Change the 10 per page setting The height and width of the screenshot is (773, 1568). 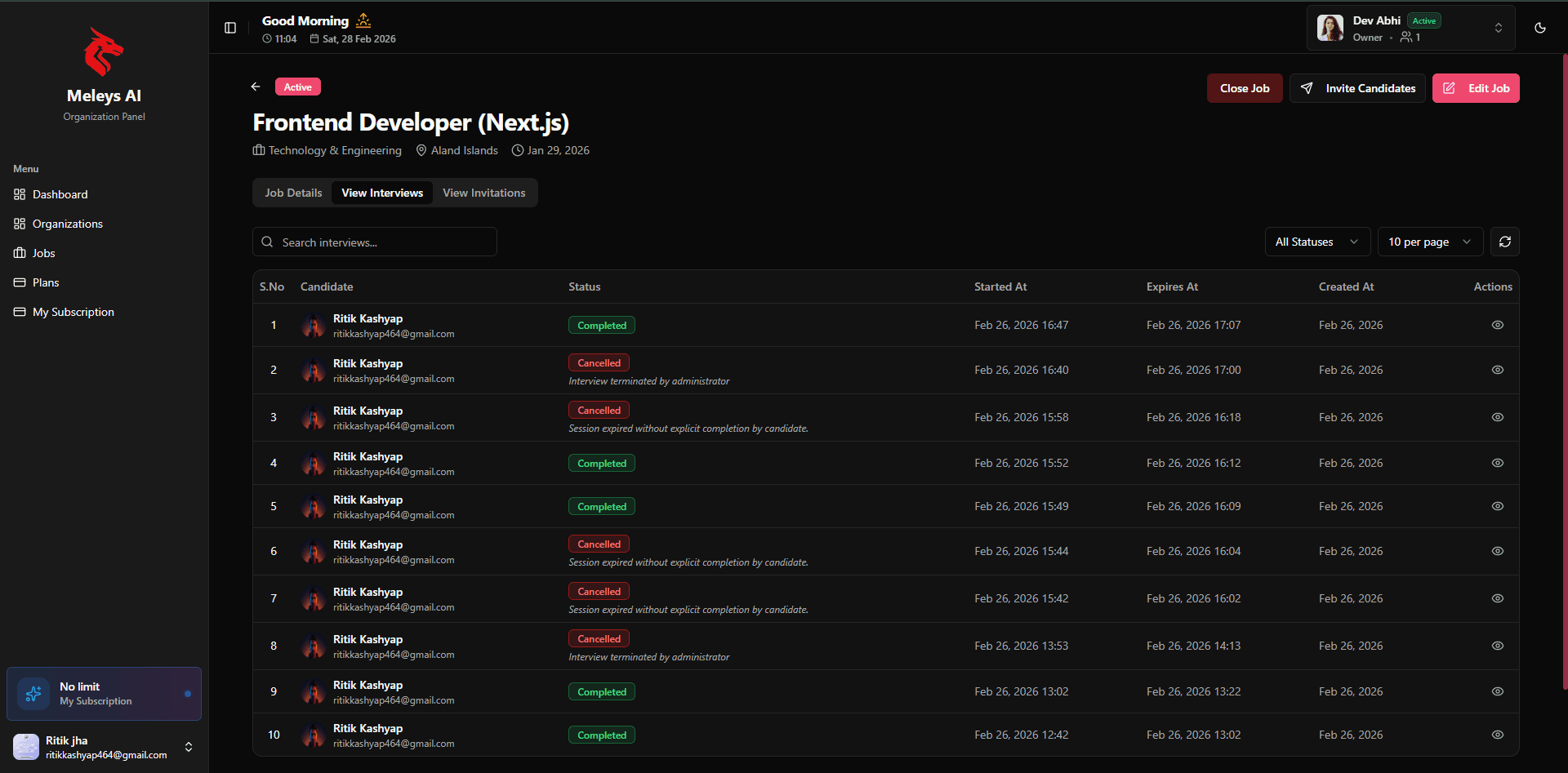1429,242
